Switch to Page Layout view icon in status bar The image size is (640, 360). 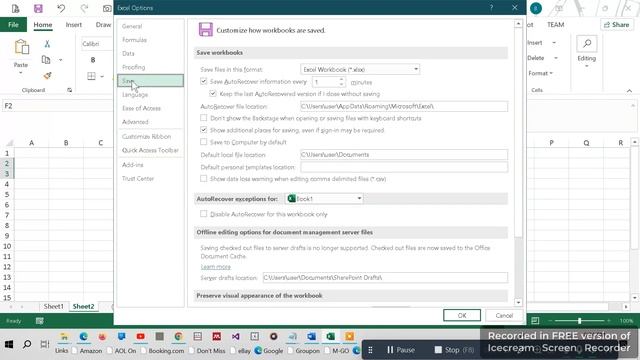point(535,321)
